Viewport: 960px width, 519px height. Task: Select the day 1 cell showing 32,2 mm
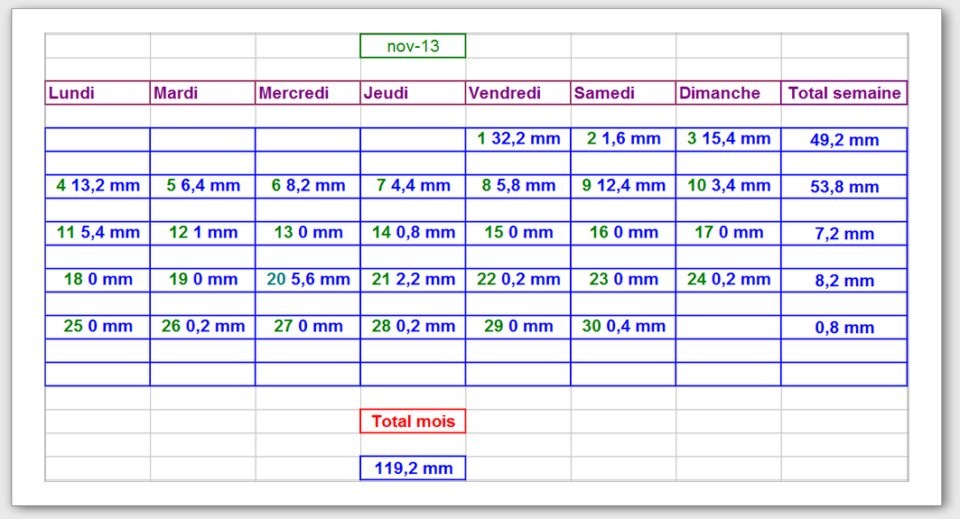[x=517, y=139]
